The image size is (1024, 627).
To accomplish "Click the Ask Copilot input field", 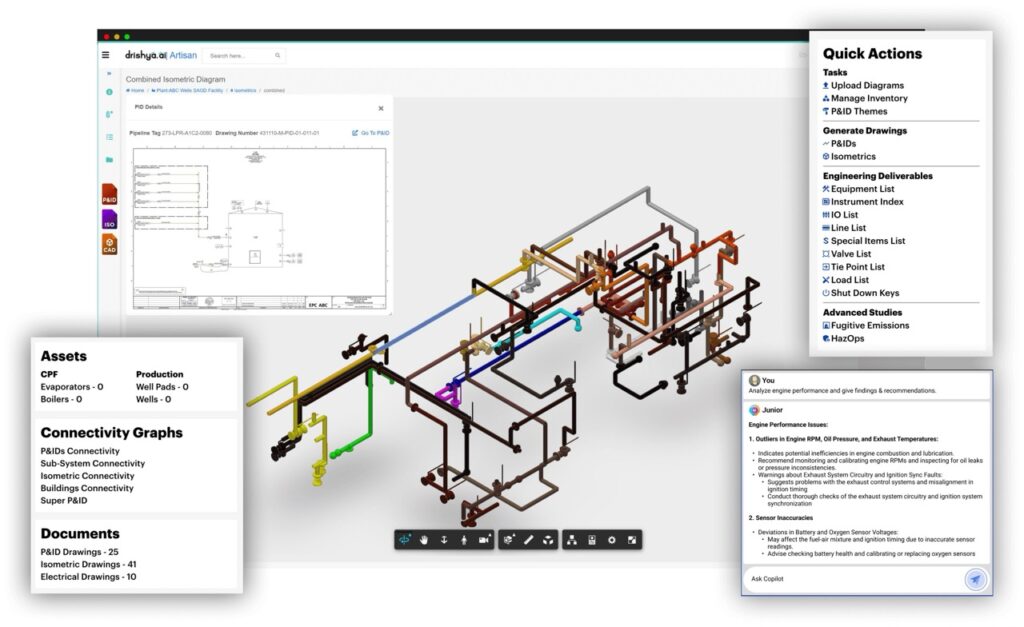I will [852, 579].
